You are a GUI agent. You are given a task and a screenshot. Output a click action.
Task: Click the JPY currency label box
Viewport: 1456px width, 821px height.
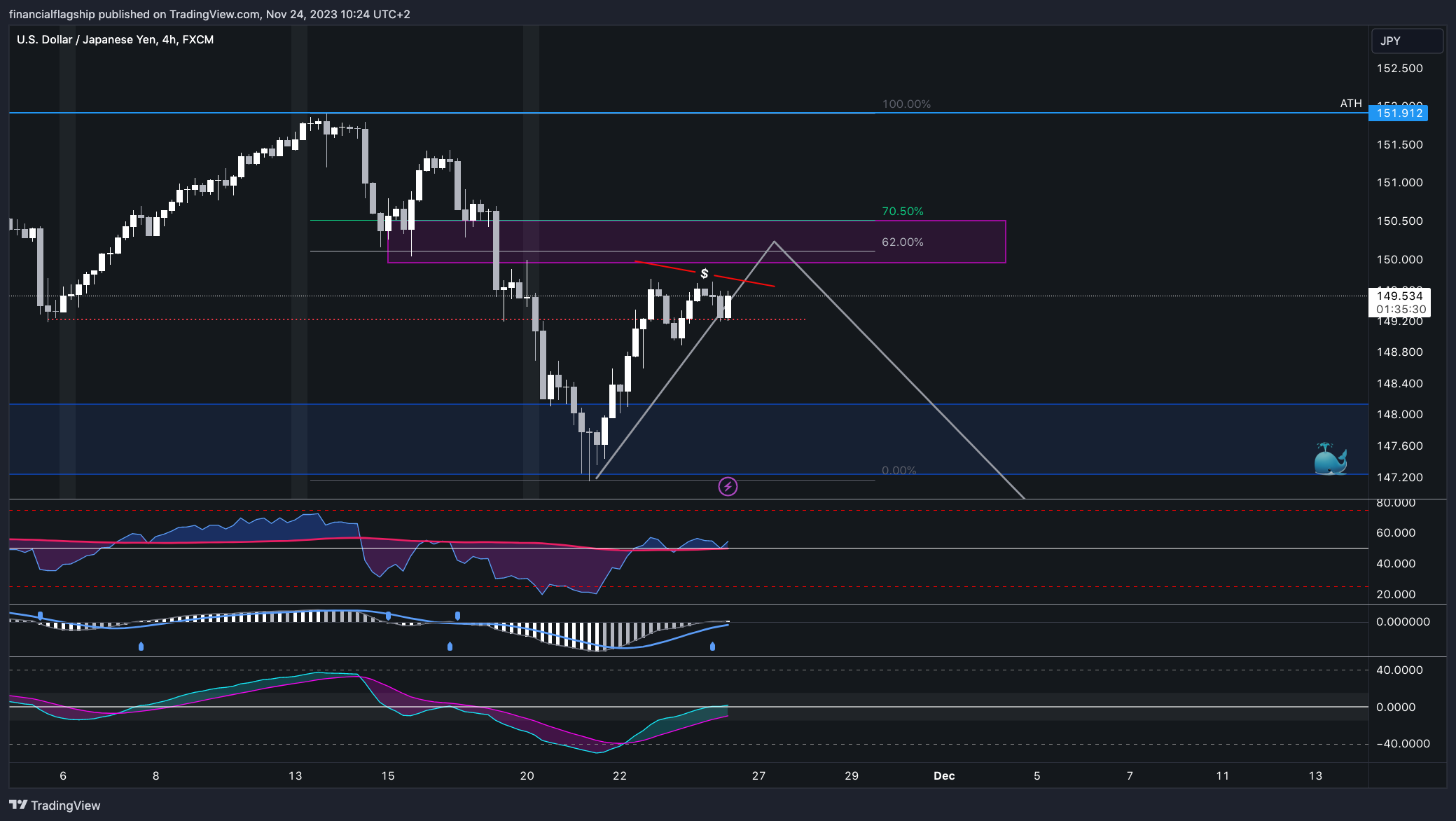click(1406, 41)
